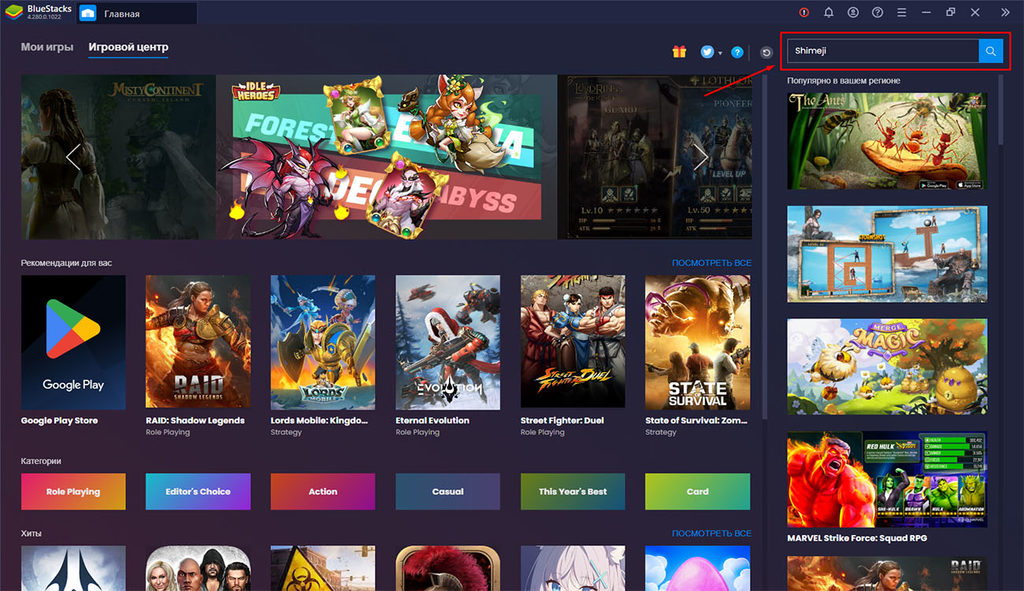Go to previous banner slide
1024x591 pixels.
(x=73, y=157)
